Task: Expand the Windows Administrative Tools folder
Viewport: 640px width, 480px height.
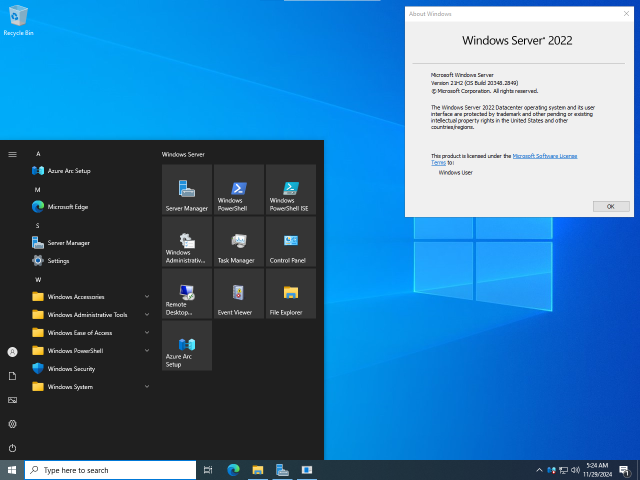Action: pos(91,315)
